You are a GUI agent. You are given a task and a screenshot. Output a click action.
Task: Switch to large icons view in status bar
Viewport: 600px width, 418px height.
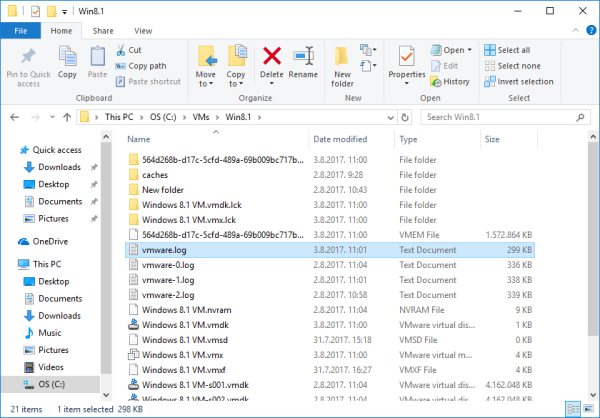click(587, 409)
